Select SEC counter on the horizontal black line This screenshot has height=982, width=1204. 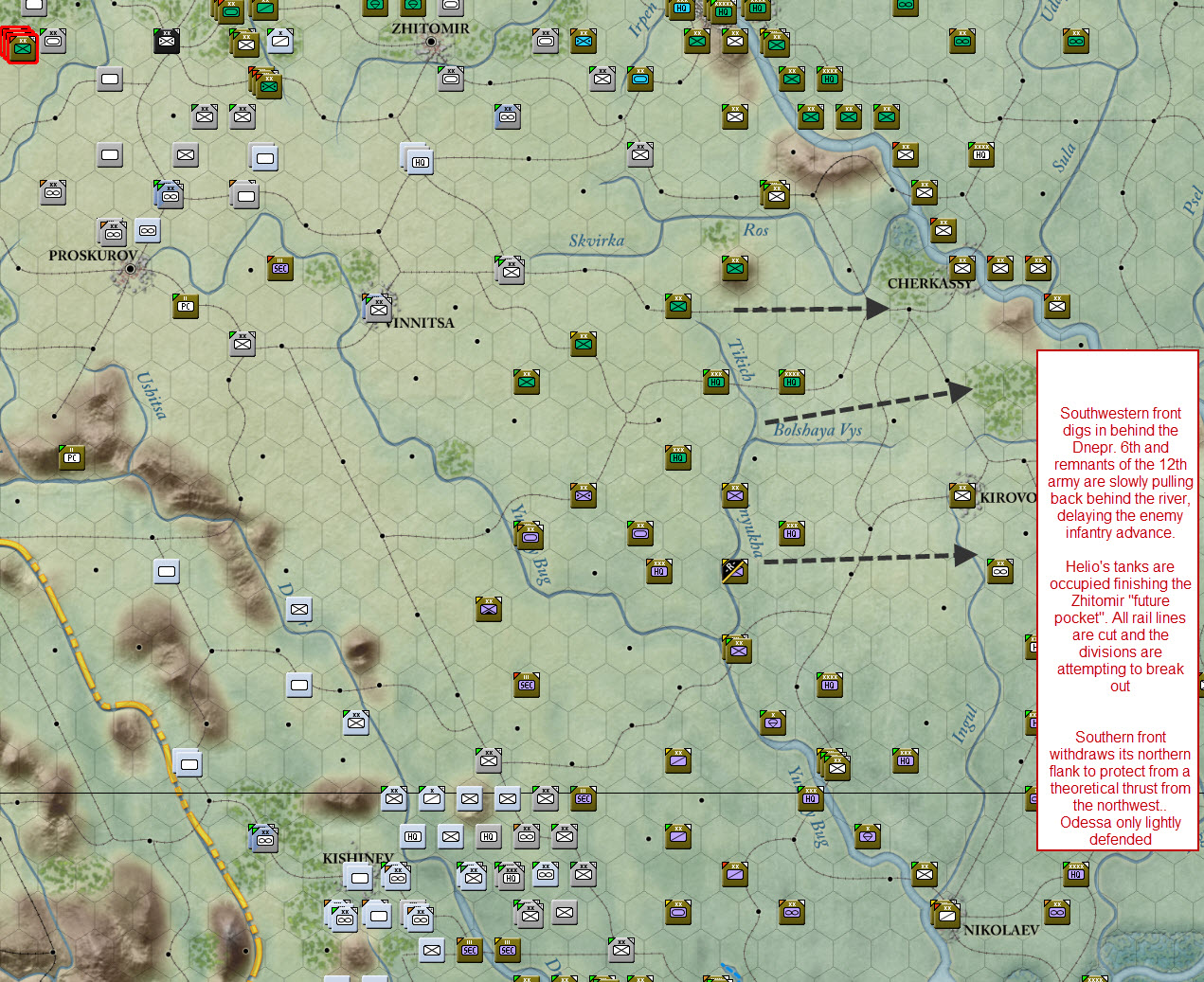pyautogui.click(x=584, y=798)
